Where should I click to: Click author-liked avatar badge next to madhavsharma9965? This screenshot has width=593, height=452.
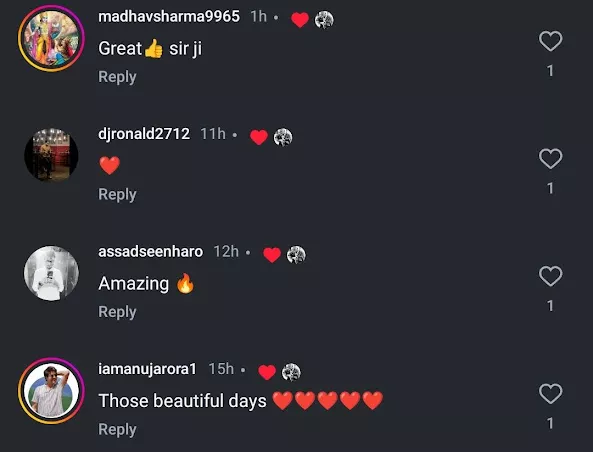[324, 20]
